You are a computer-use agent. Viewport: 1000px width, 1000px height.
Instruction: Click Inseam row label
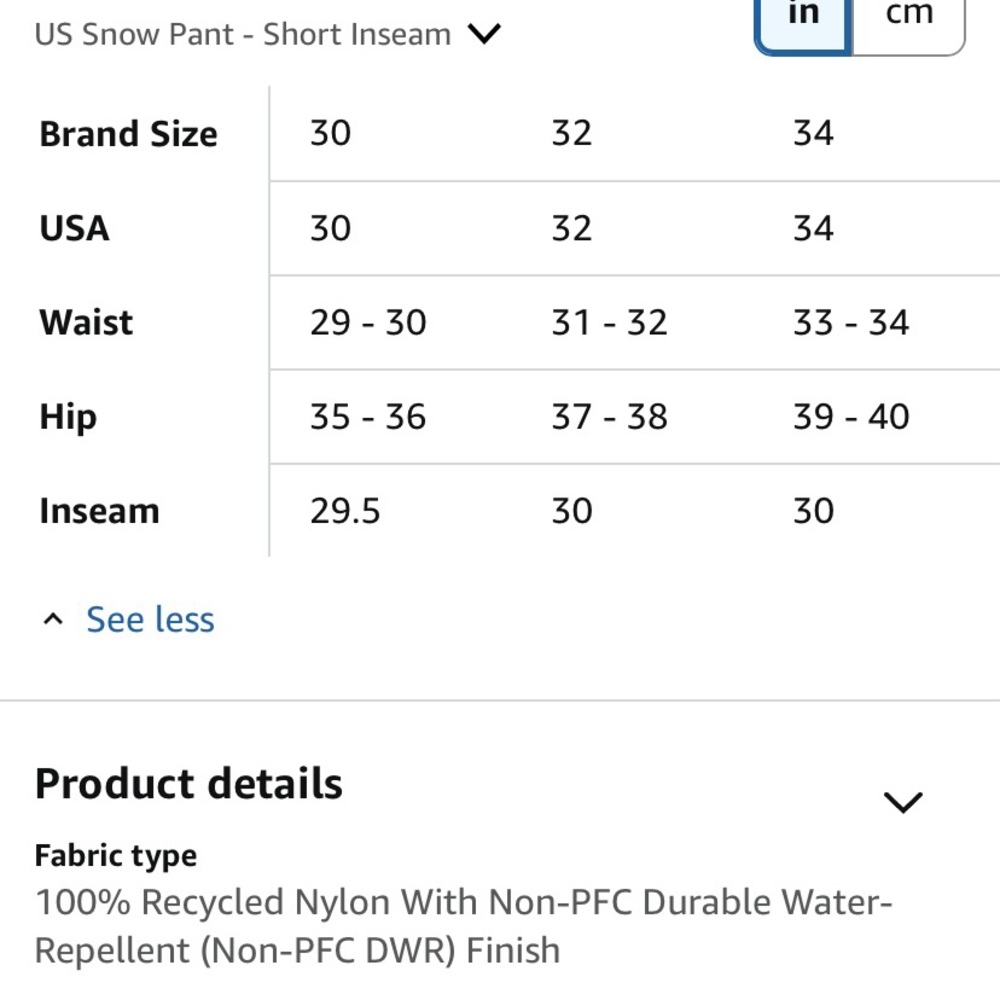click(99, 511)
